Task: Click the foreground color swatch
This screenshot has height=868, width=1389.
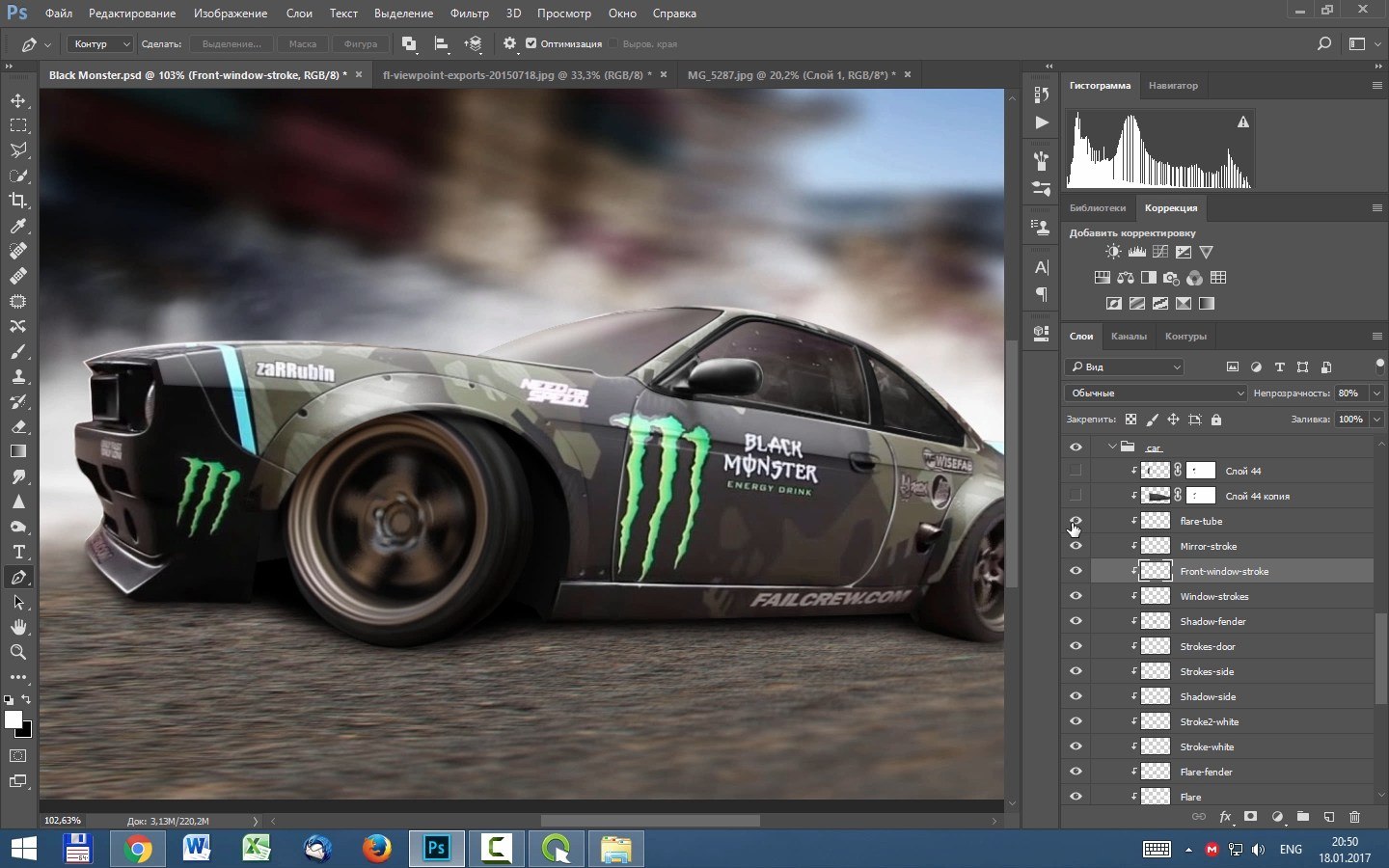Action: coord(13,719)
